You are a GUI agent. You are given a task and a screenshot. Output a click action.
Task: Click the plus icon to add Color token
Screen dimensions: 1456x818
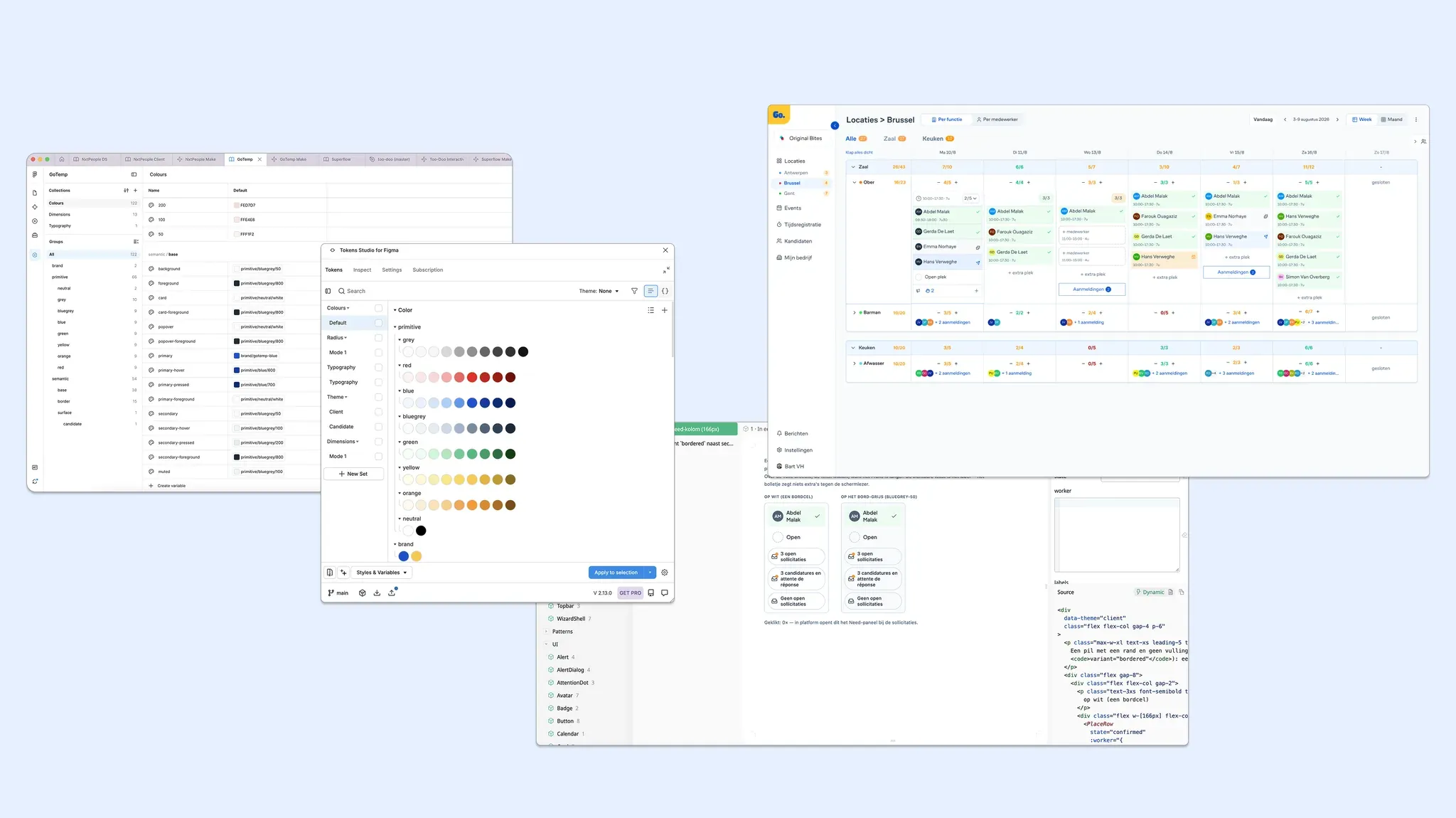[x=665, y=310]
